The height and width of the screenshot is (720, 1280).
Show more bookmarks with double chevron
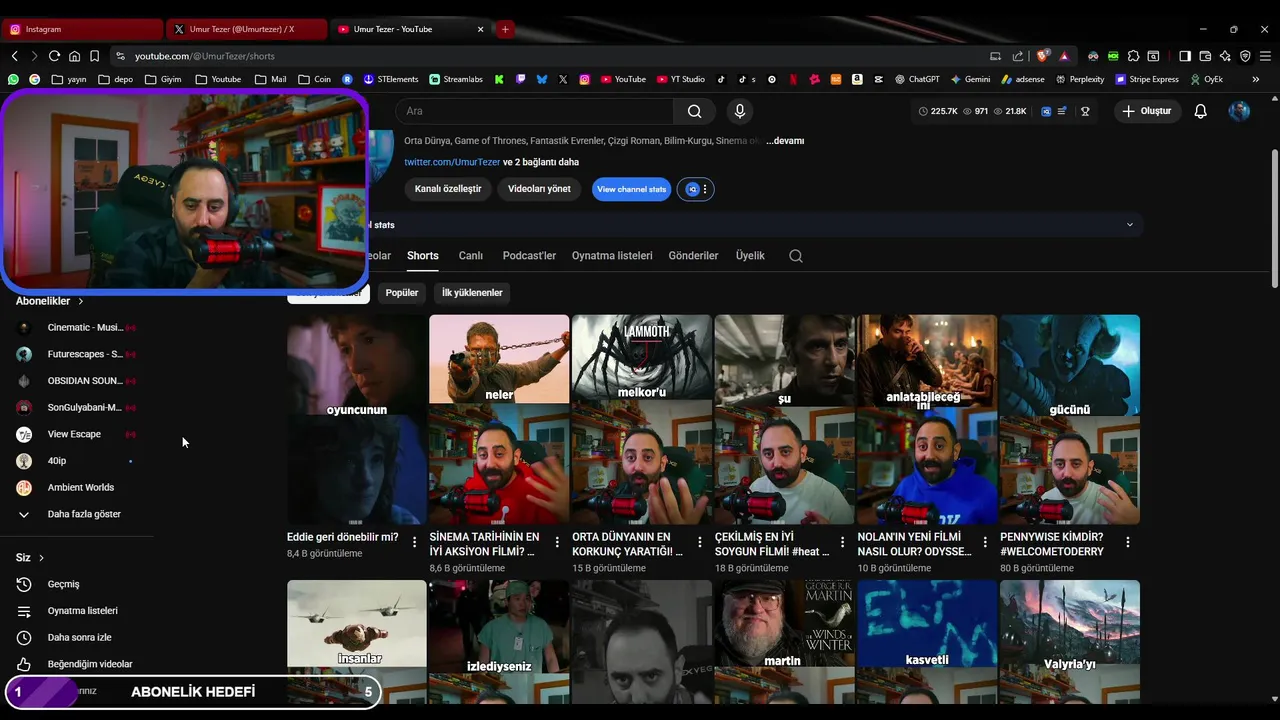click(x=1256, y=79)
